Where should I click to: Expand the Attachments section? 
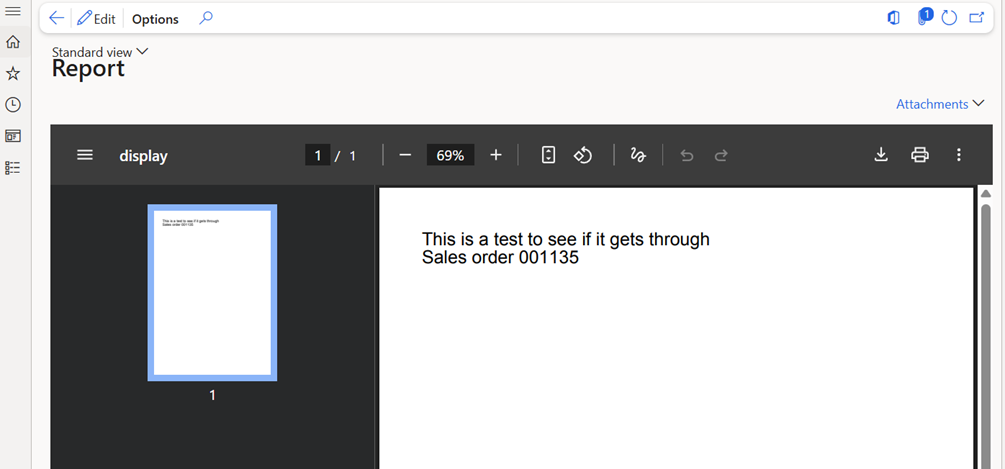coord(939,104)
